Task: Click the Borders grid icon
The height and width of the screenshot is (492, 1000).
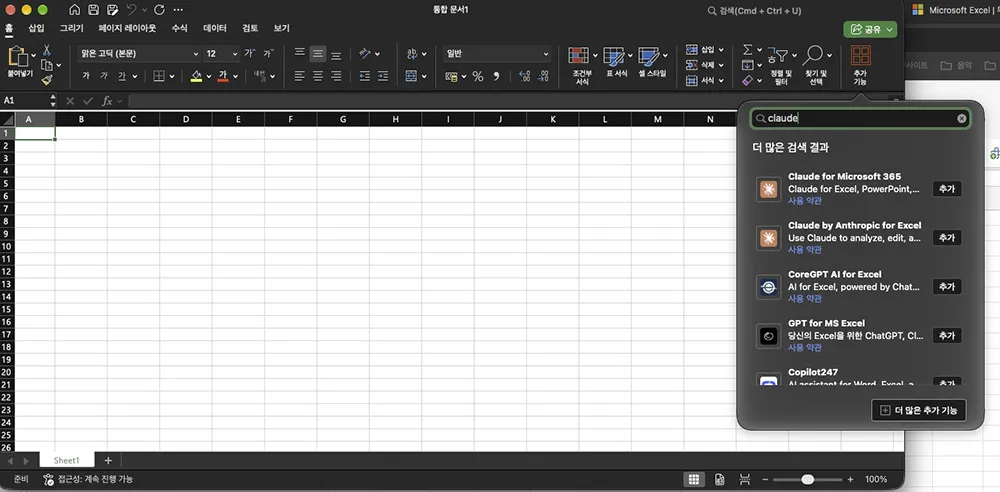Action: click(159, 76)
